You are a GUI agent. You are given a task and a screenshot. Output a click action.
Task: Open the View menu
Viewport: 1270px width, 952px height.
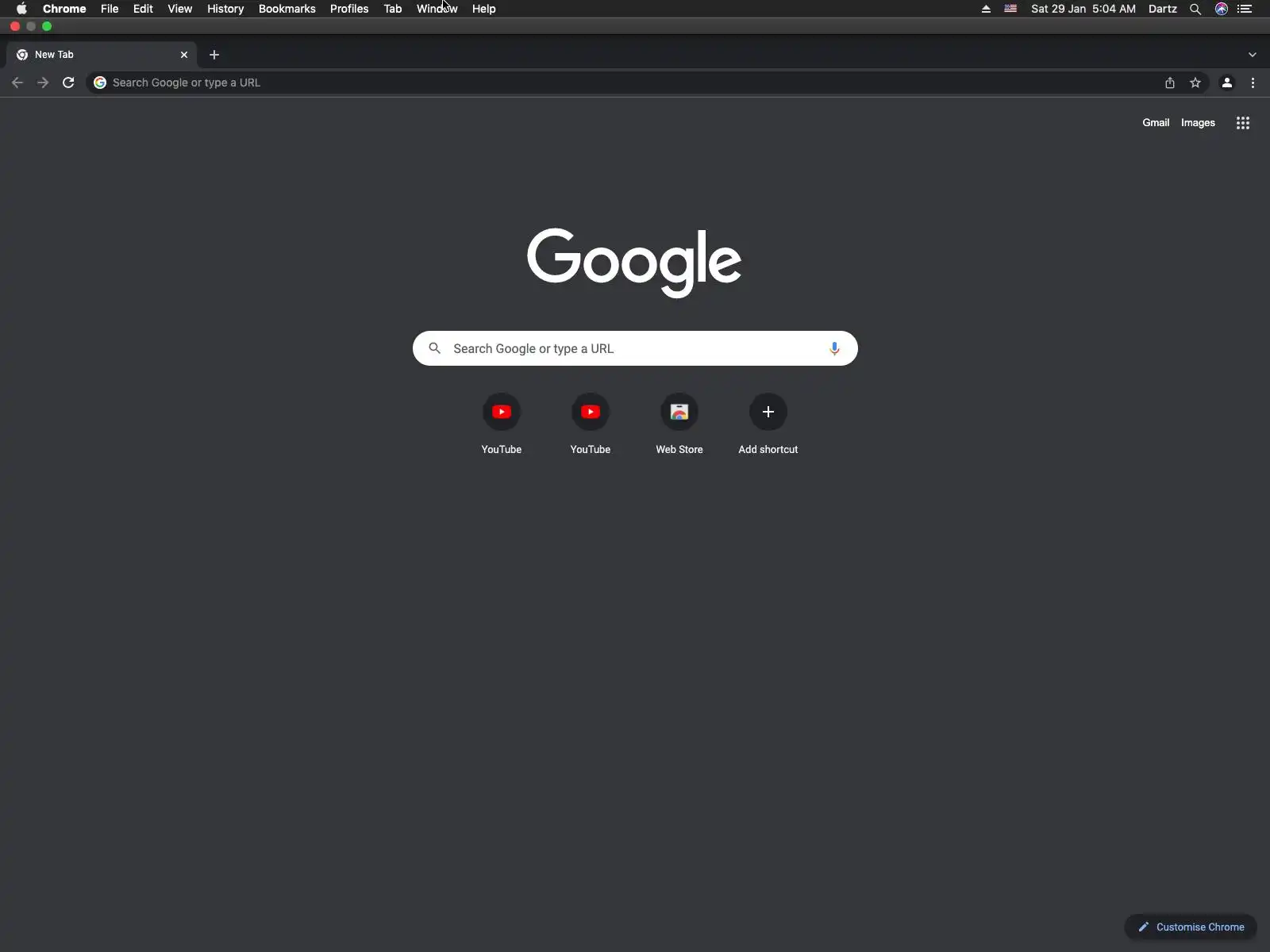coord(180,9)
